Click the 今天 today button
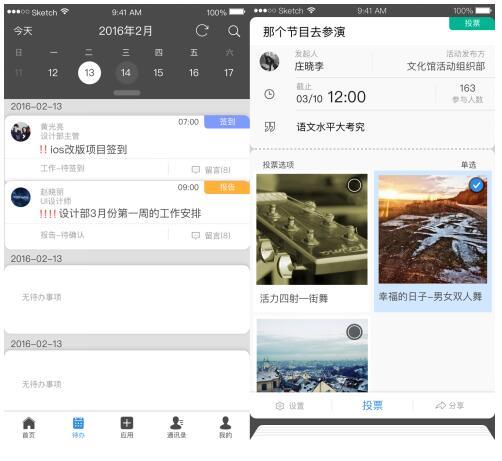Screen dimensions: 502x461 23,31
